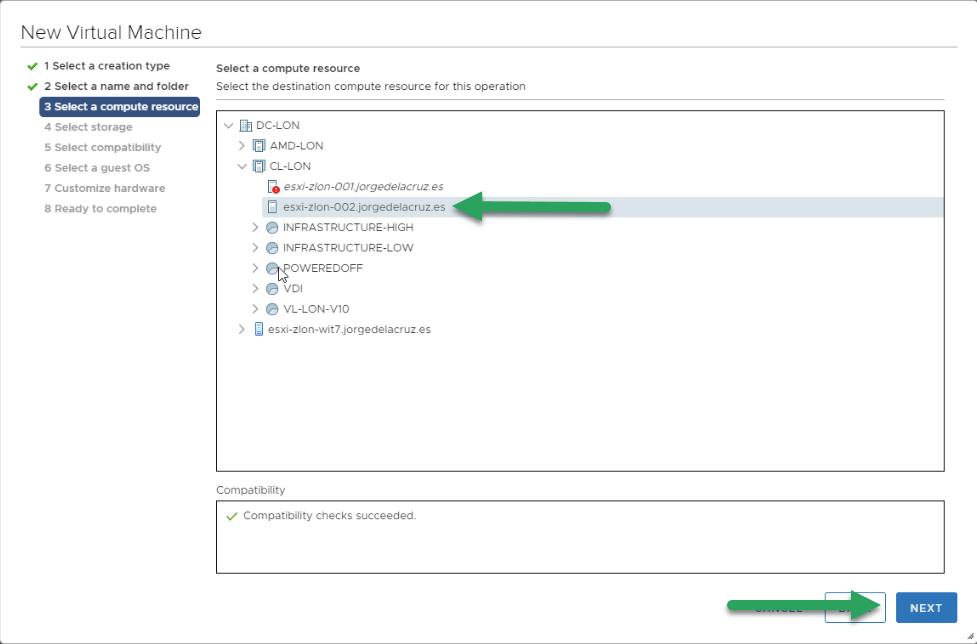Expand the INFRASTRUCTURE-LOW resource pool
Image resolution: width=977 pixels, height=644 pixels.
pyautogui.click(x=255, y=248)
